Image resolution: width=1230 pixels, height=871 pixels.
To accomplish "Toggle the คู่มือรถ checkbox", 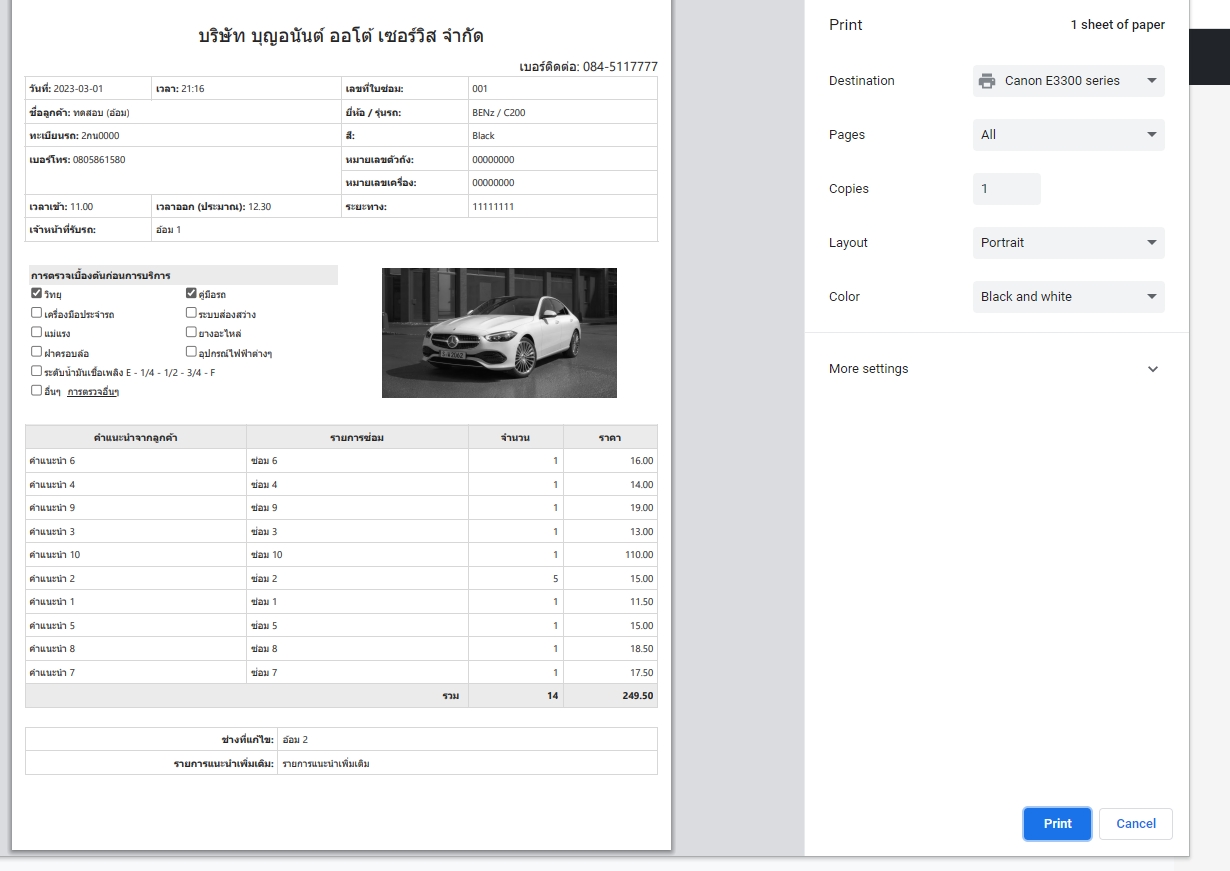I will pos(191,294).
